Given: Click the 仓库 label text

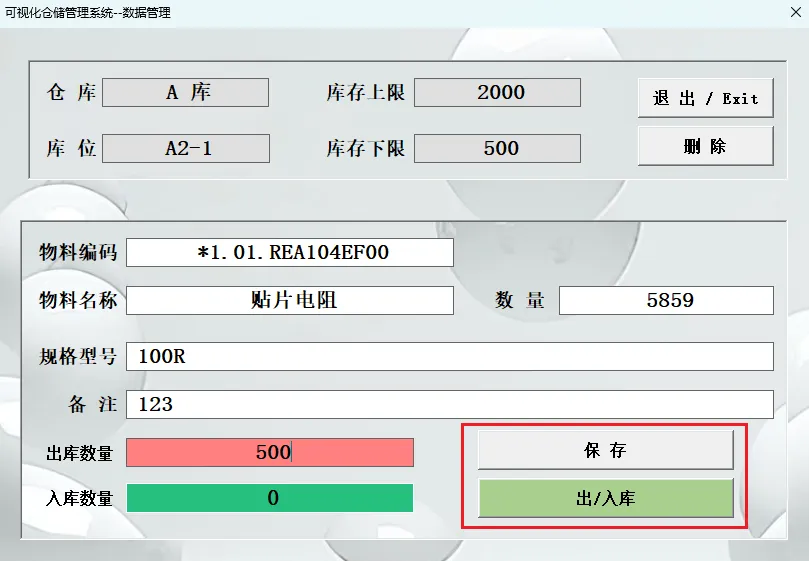Looking at the screenshot, I should [71, 92].
